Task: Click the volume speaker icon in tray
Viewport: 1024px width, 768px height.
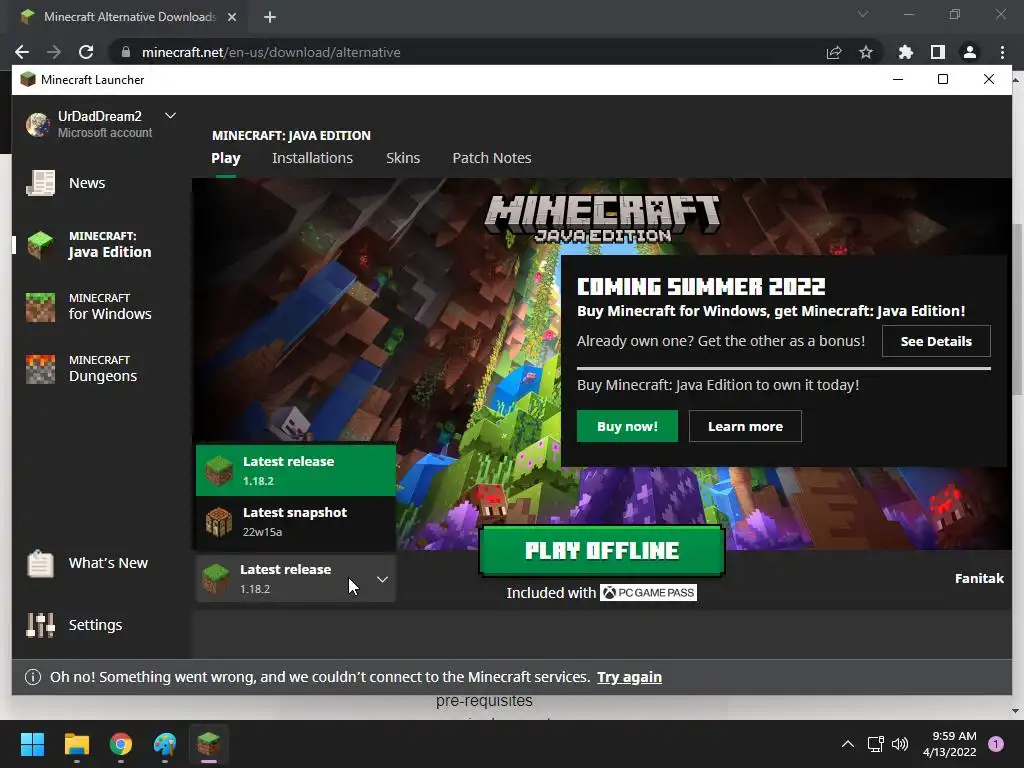Action: click(x=900, y=744)
